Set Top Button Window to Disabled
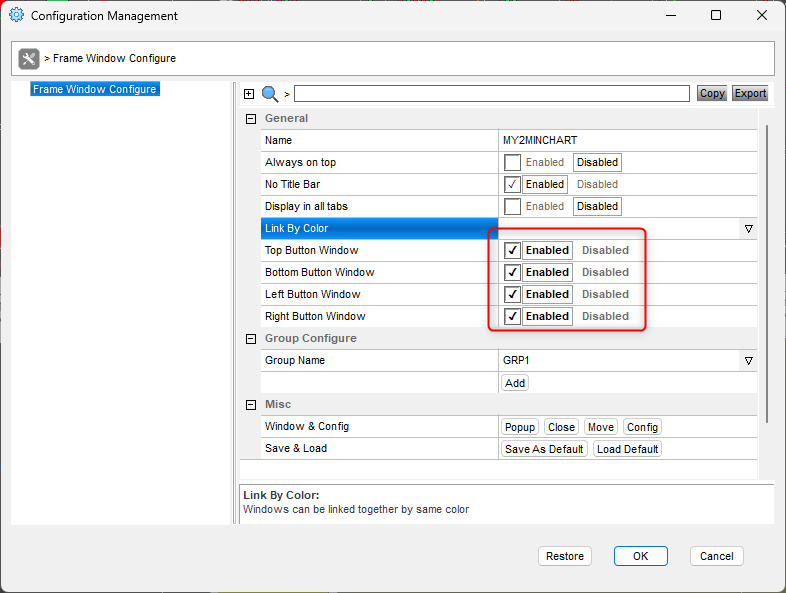The width and height of the screenshot is (786, 593). click(605, 250)
